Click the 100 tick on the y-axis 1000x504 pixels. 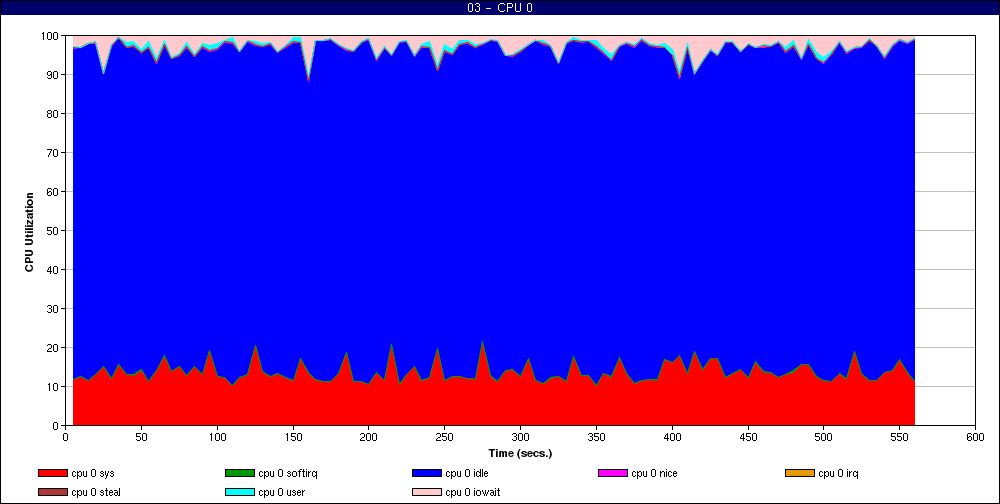(52, 36)
